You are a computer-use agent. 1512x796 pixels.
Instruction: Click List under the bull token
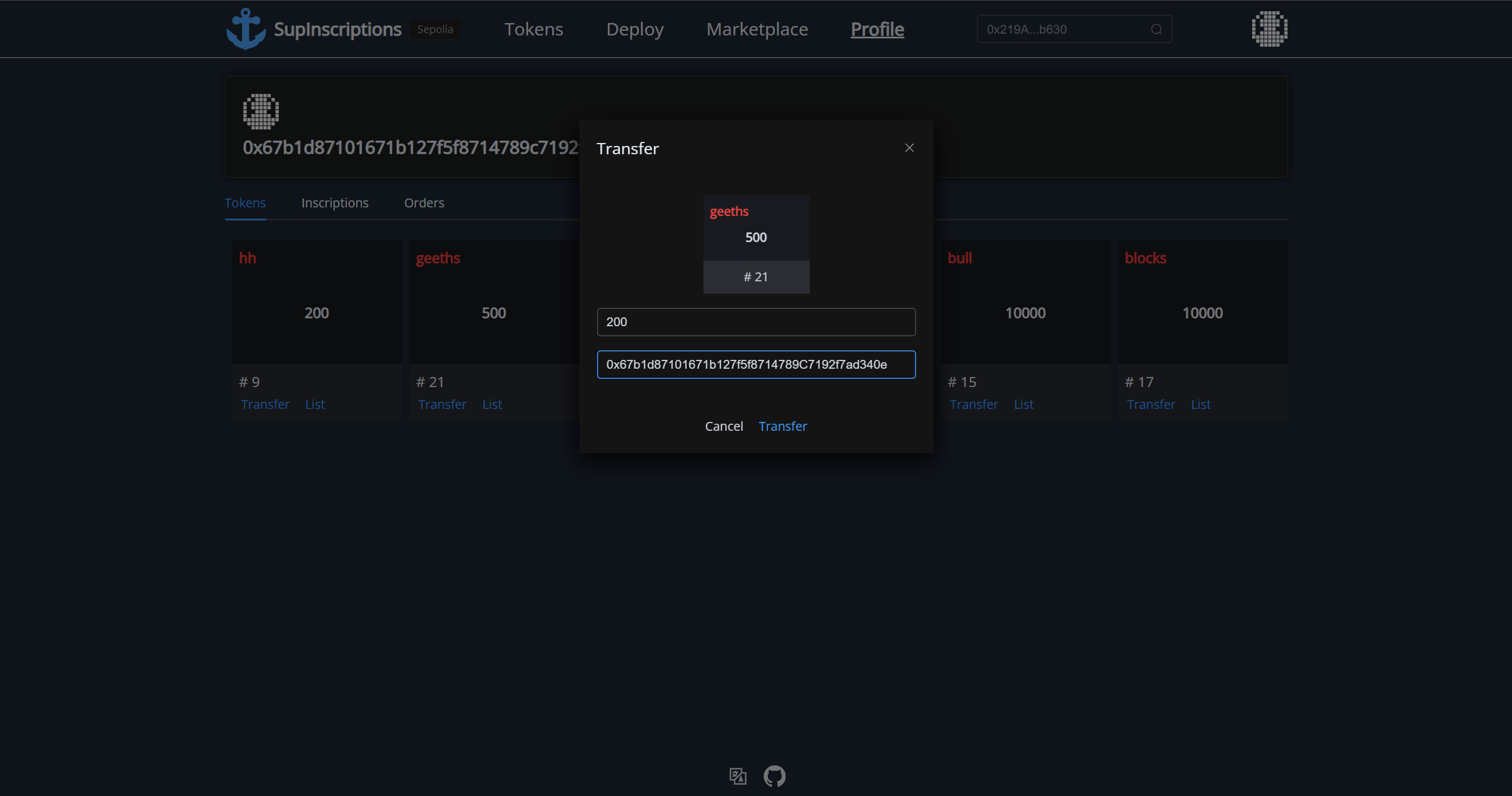pos(1023,404)
